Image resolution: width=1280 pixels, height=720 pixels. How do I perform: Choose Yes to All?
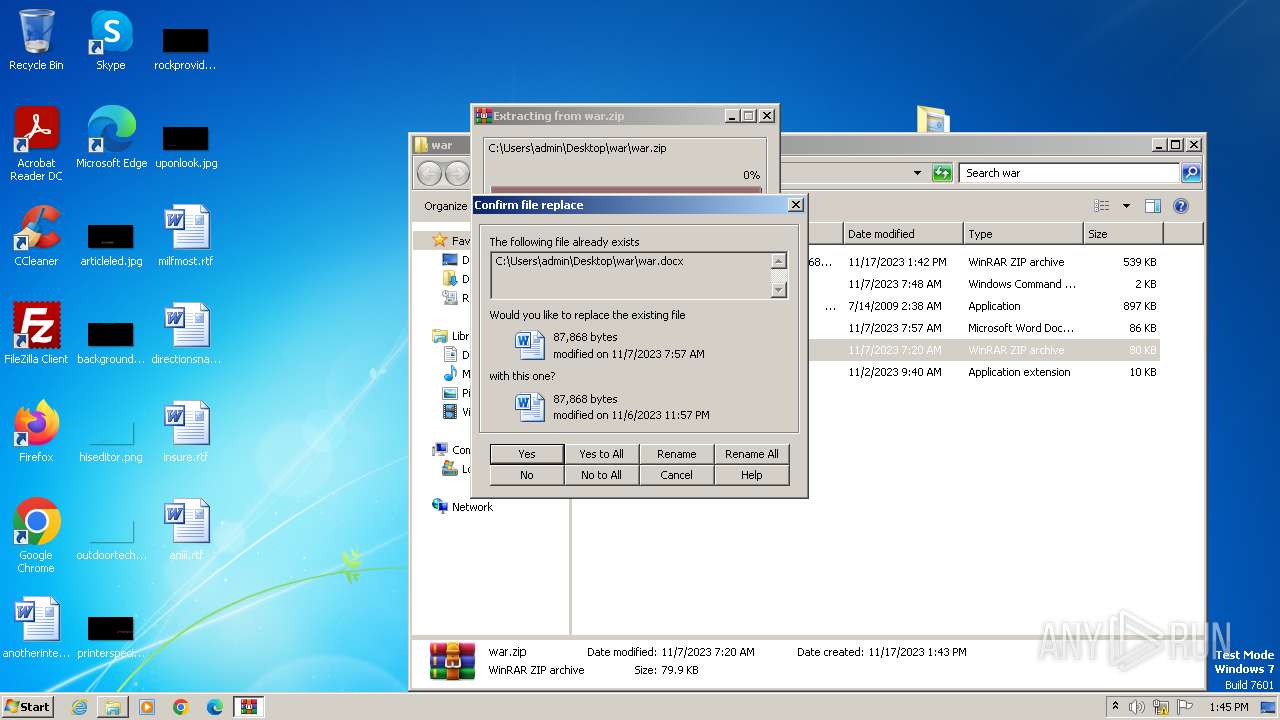602,454
